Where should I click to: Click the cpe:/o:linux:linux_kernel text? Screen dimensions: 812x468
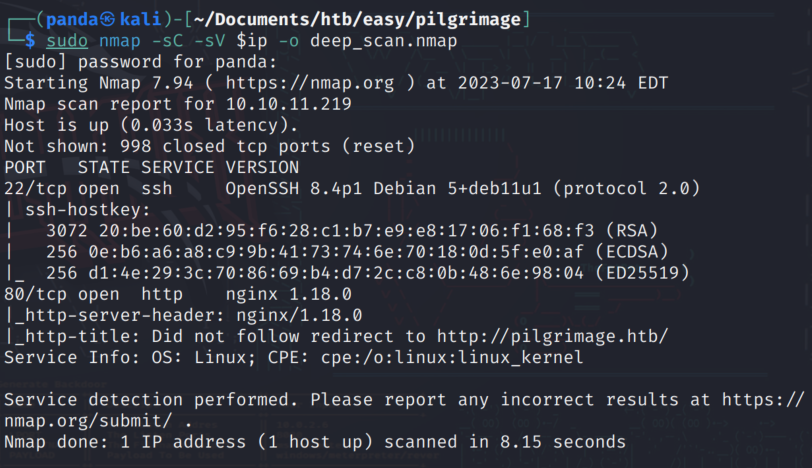(x=452, y=358)
